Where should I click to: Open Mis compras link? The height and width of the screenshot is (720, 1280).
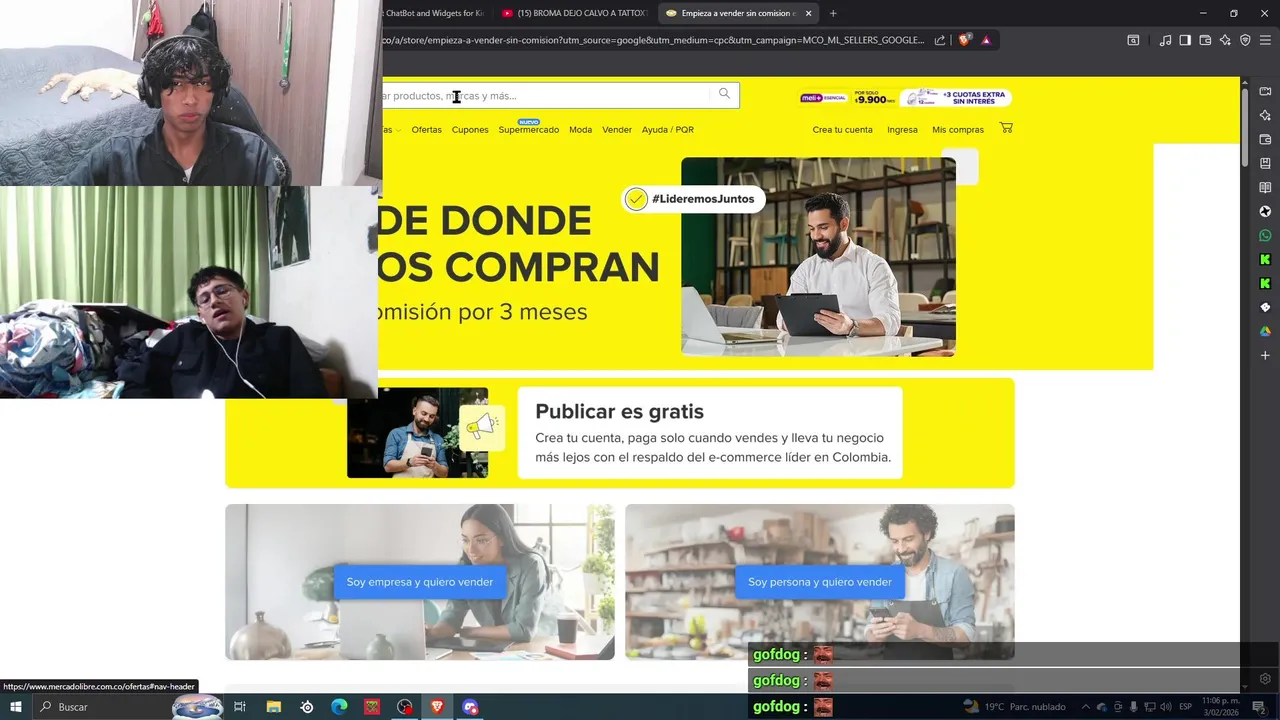tap(958, 130)
